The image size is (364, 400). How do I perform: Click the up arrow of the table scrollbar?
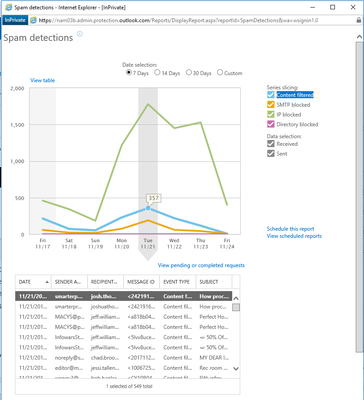coord(236,298)
